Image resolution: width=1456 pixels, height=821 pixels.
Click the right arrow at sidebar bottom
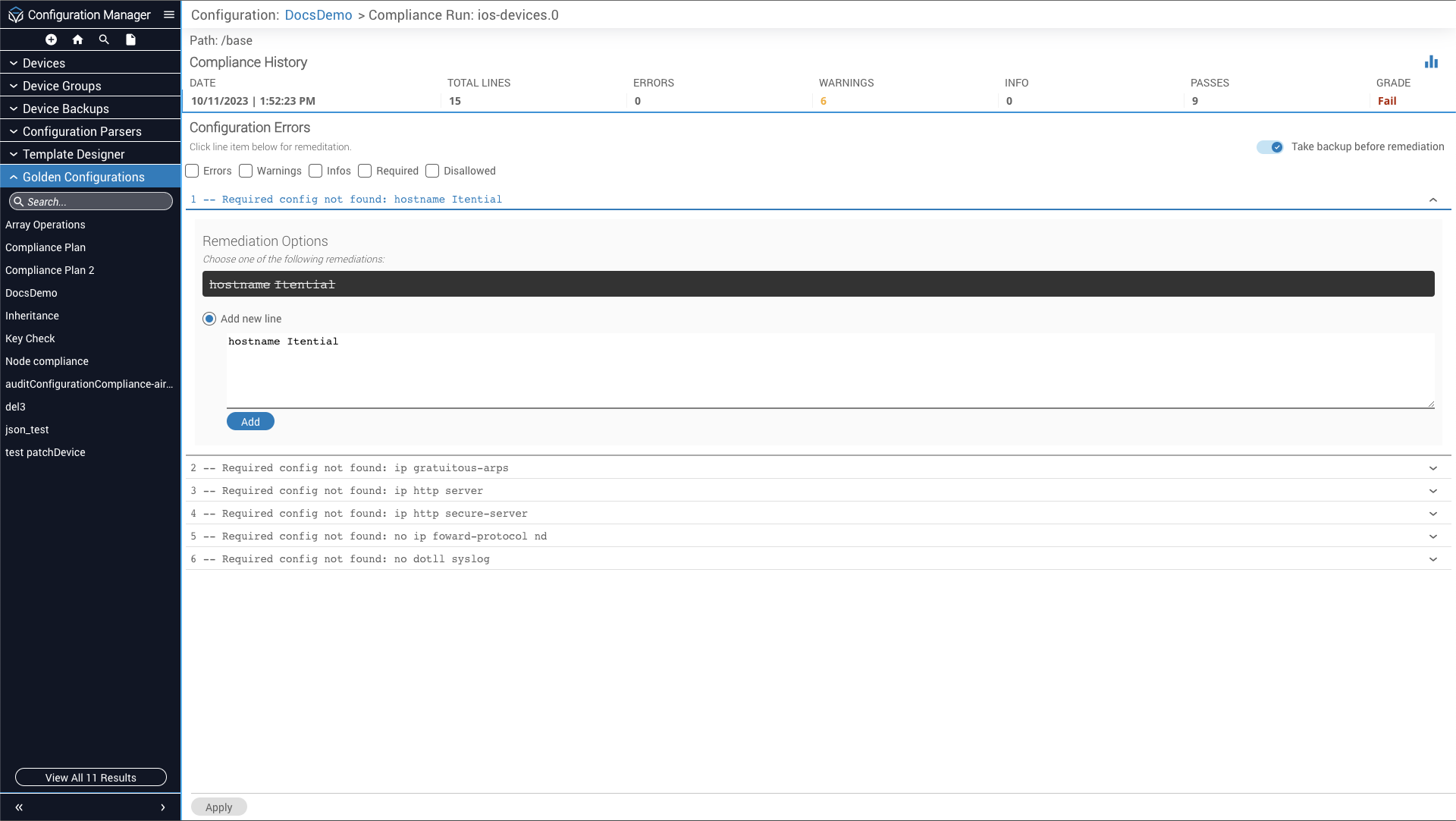tap(163, 807)
